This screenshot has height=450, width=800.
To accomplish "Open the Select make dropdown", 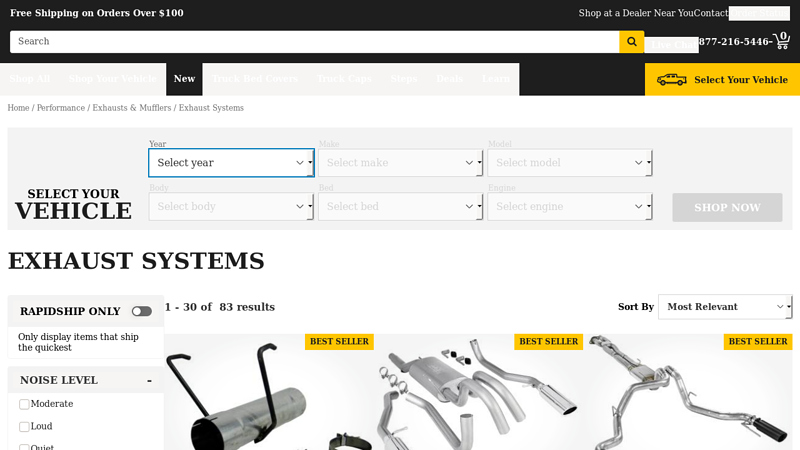I will pyautogui.click(x=401, y=163).
